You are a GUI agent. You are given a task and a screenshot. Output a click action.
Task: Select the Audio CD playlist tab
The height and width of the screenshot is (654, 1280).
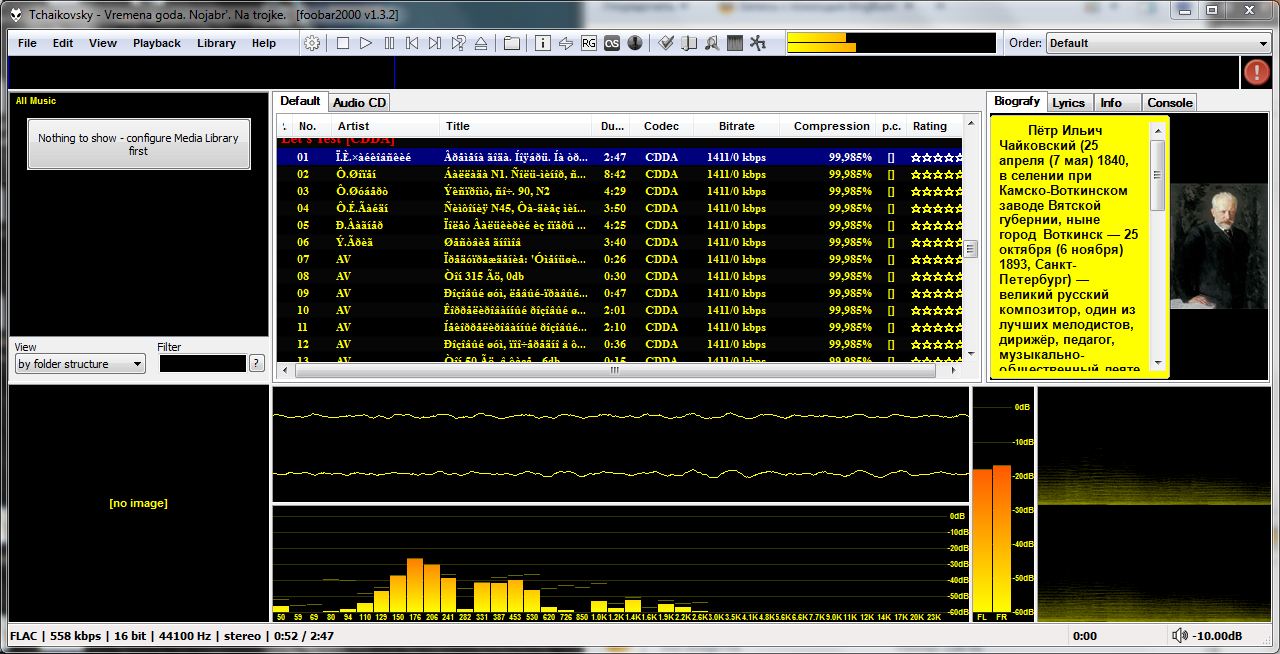point(359,102)
